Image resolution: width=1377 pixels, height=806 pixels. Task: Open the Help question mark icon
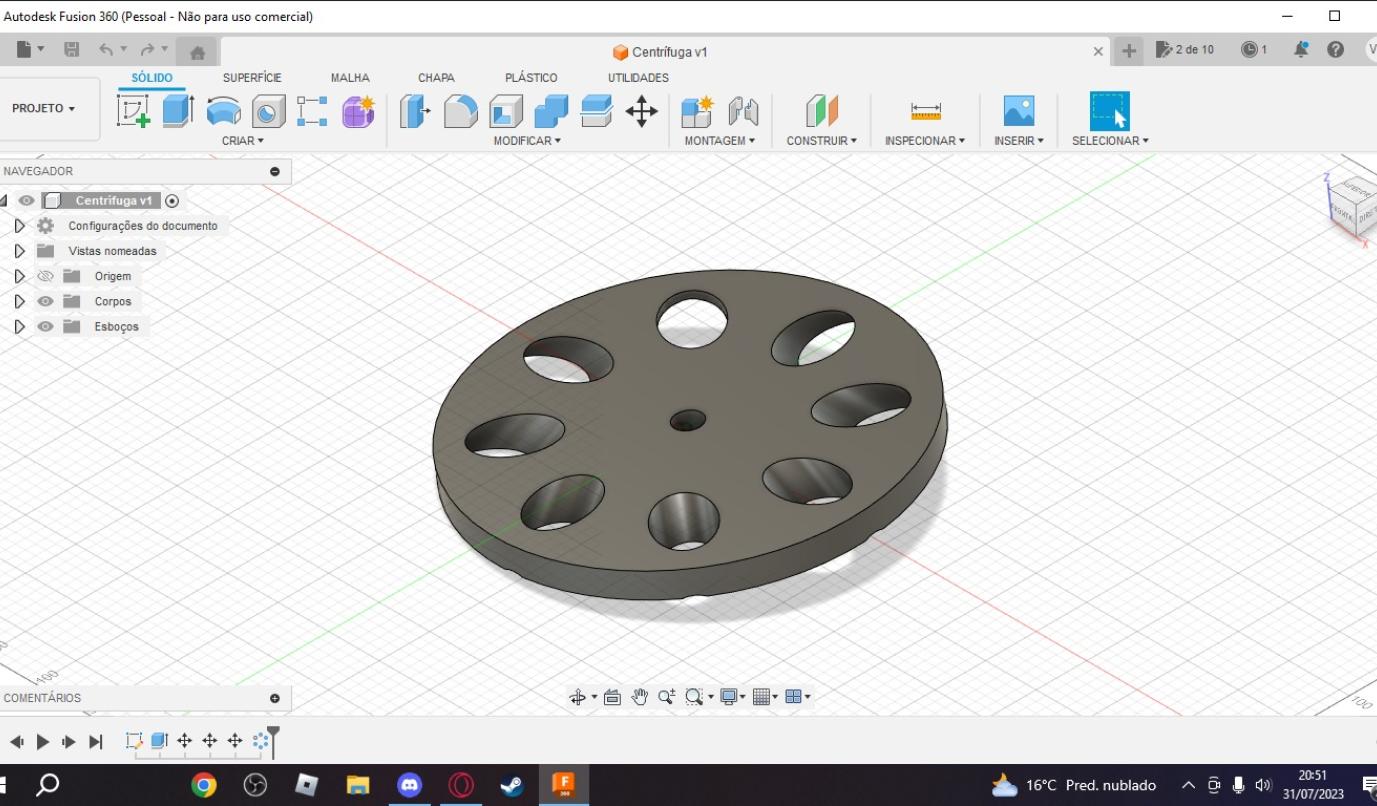pos(1335,50)
